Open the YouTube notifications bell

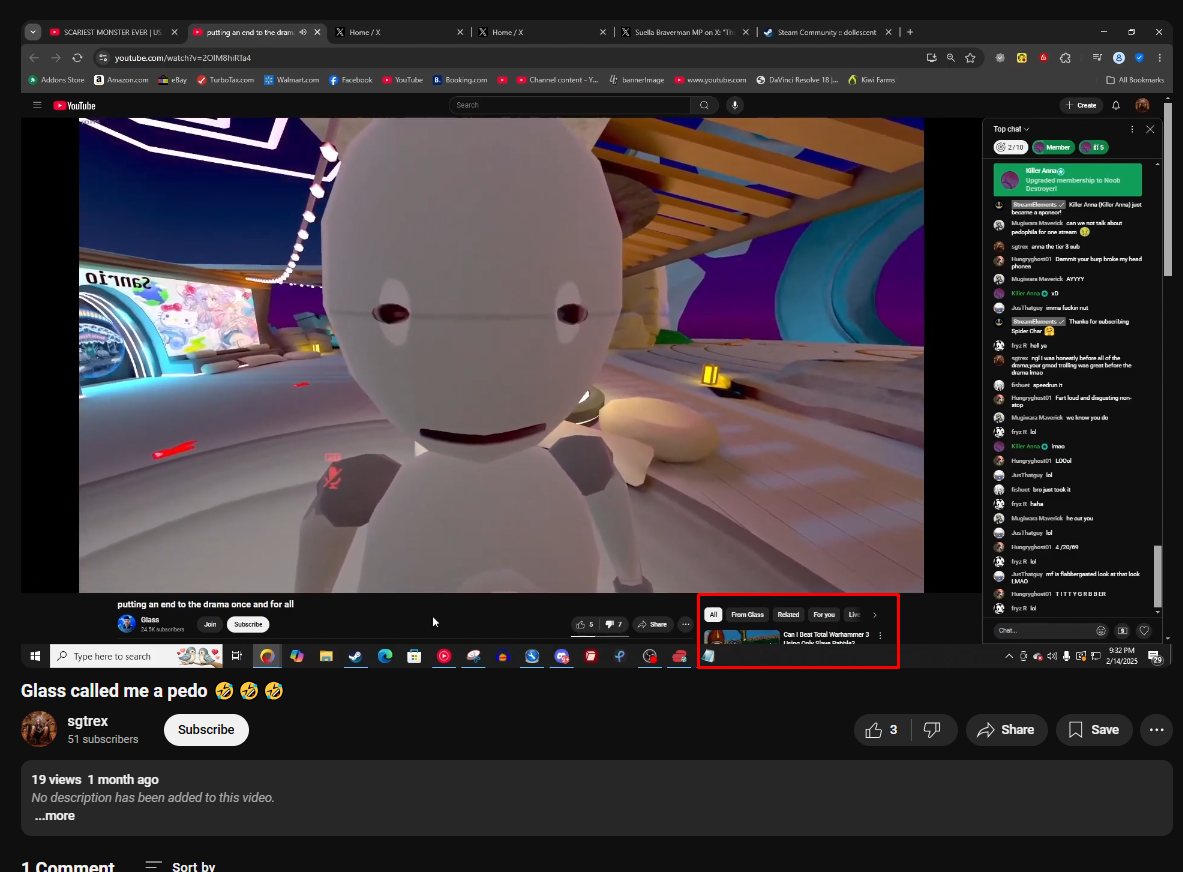1116,105
